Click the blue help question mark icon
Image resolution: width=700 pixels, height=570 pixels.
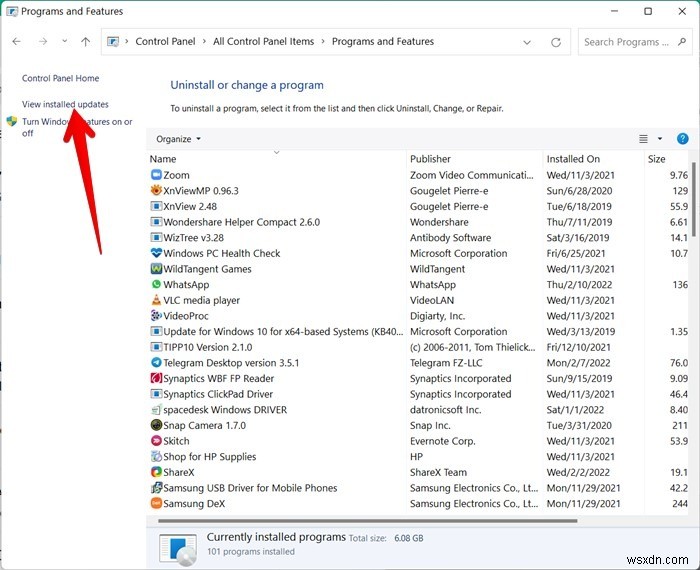[682, 139]
